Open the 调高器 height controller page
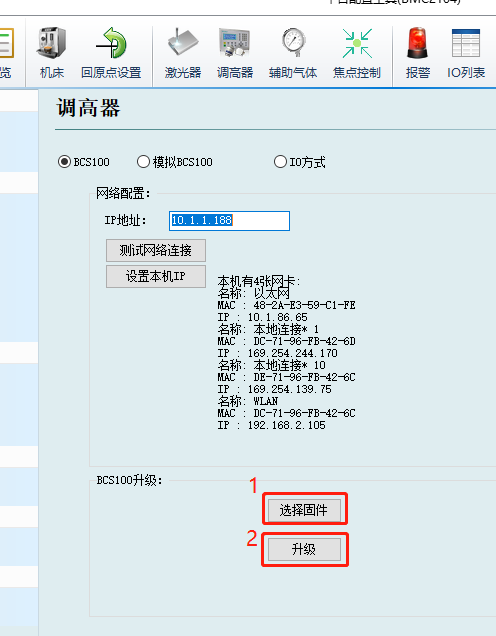 (x=235, y=53)
